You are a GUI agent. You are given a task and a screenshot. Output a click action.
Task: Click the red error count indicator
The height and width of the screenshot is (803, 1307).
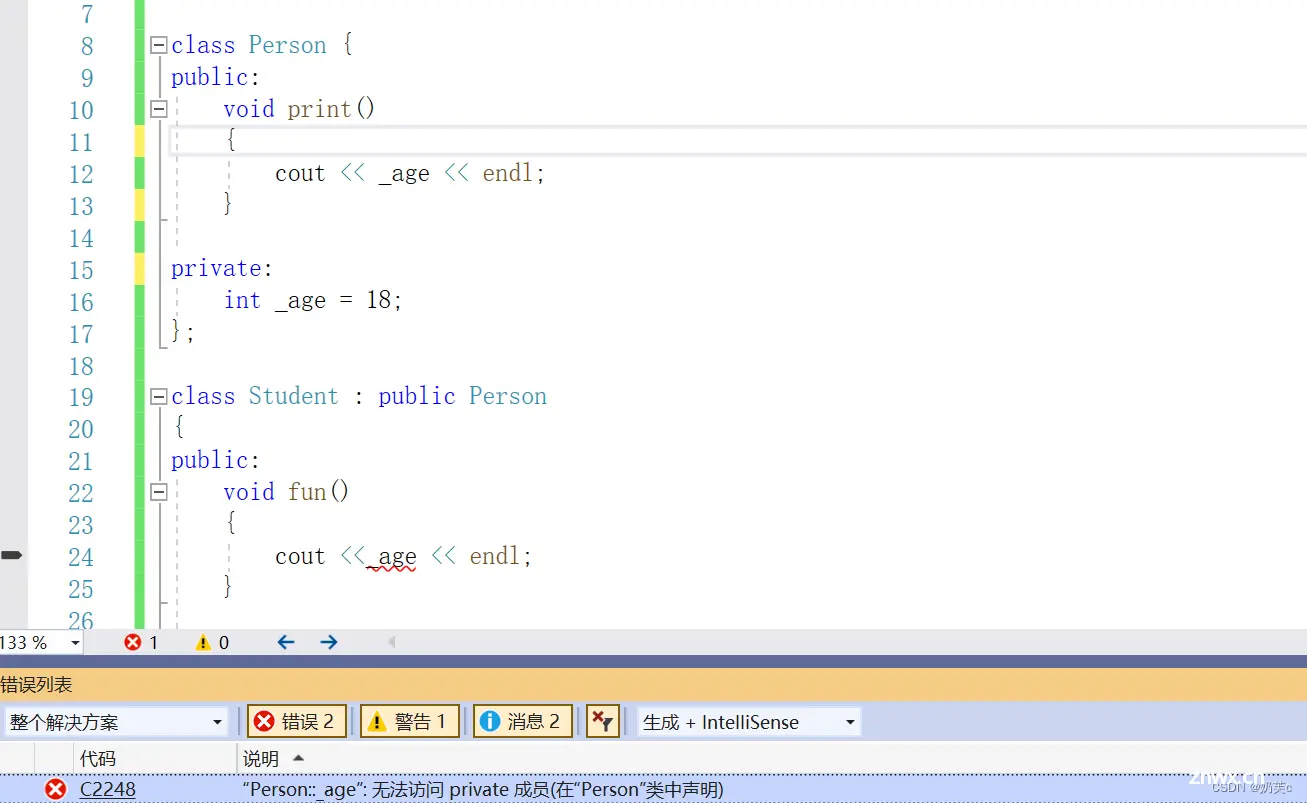[141, 642]
